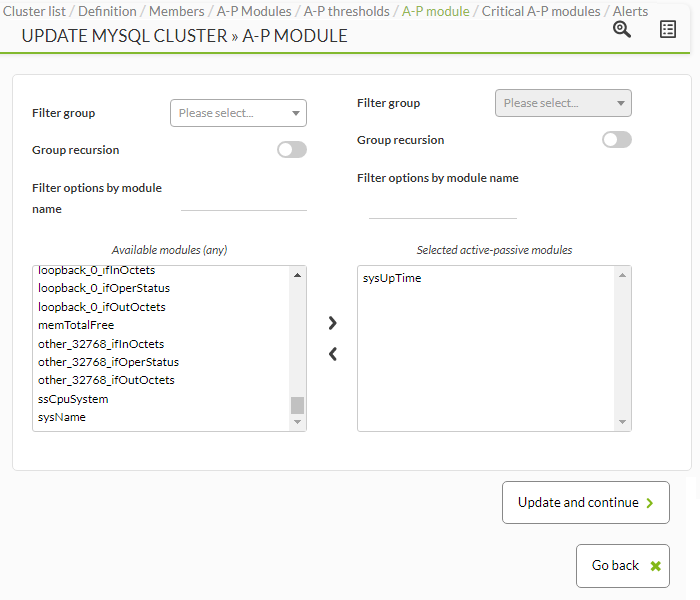Select ssCpuSystem in Available modules
The image size is (700, 600).
pyautogui.click(x=73, y=399)
